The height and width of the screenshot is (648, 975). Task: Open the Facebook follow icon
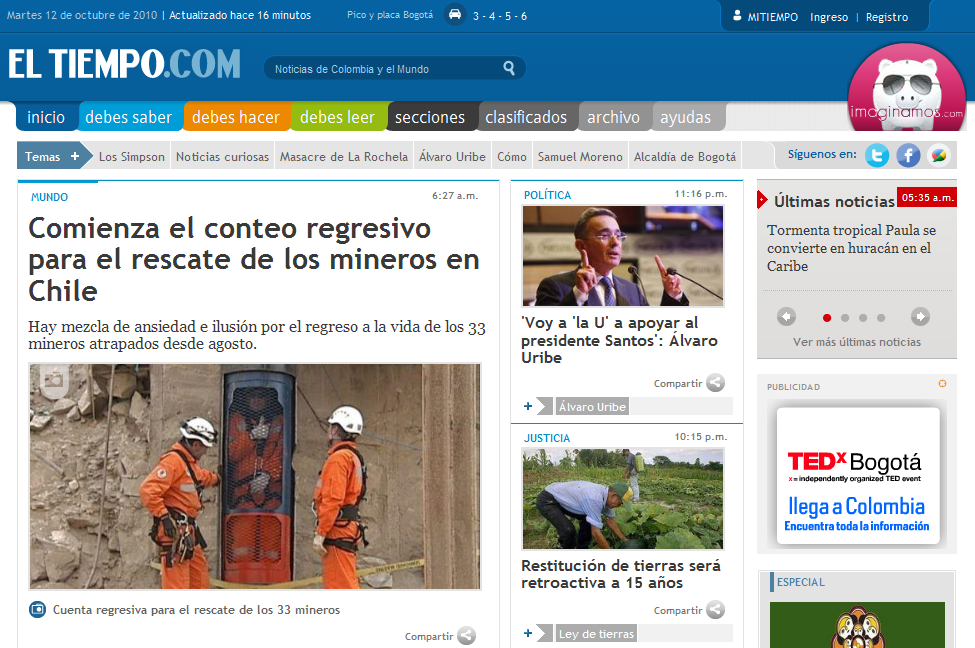point(908,155)
